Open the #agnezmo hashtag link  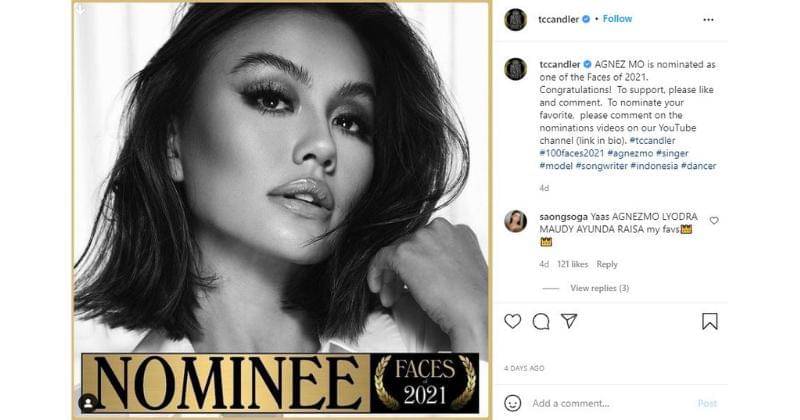click(x=628, y=151)
